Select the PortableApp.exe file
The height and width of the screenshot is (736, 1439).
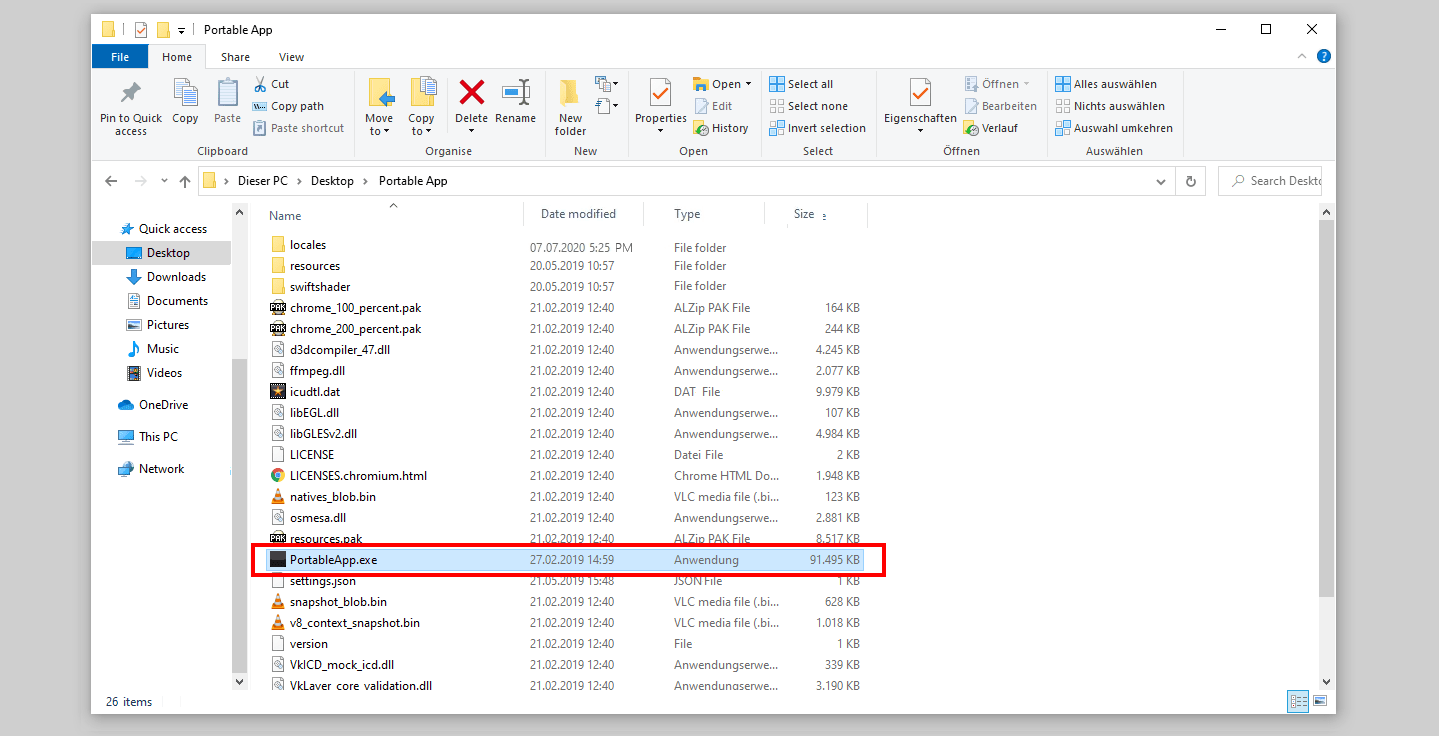(565, 560)
